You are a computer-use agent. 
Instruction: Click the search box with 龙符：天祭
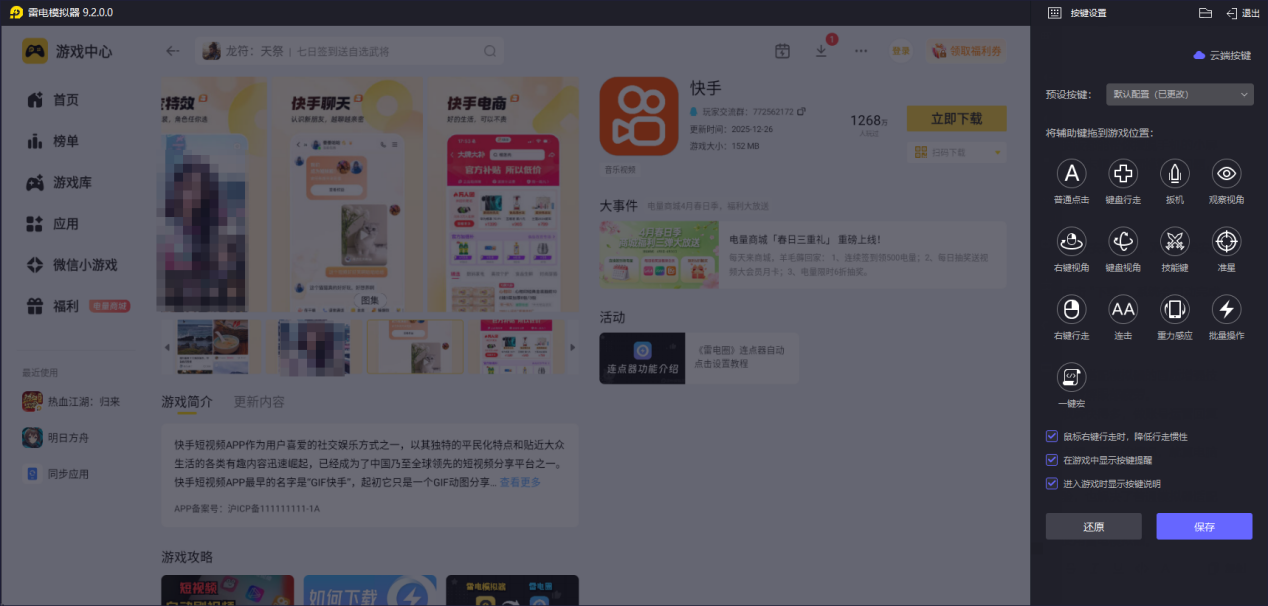[348, 51]
